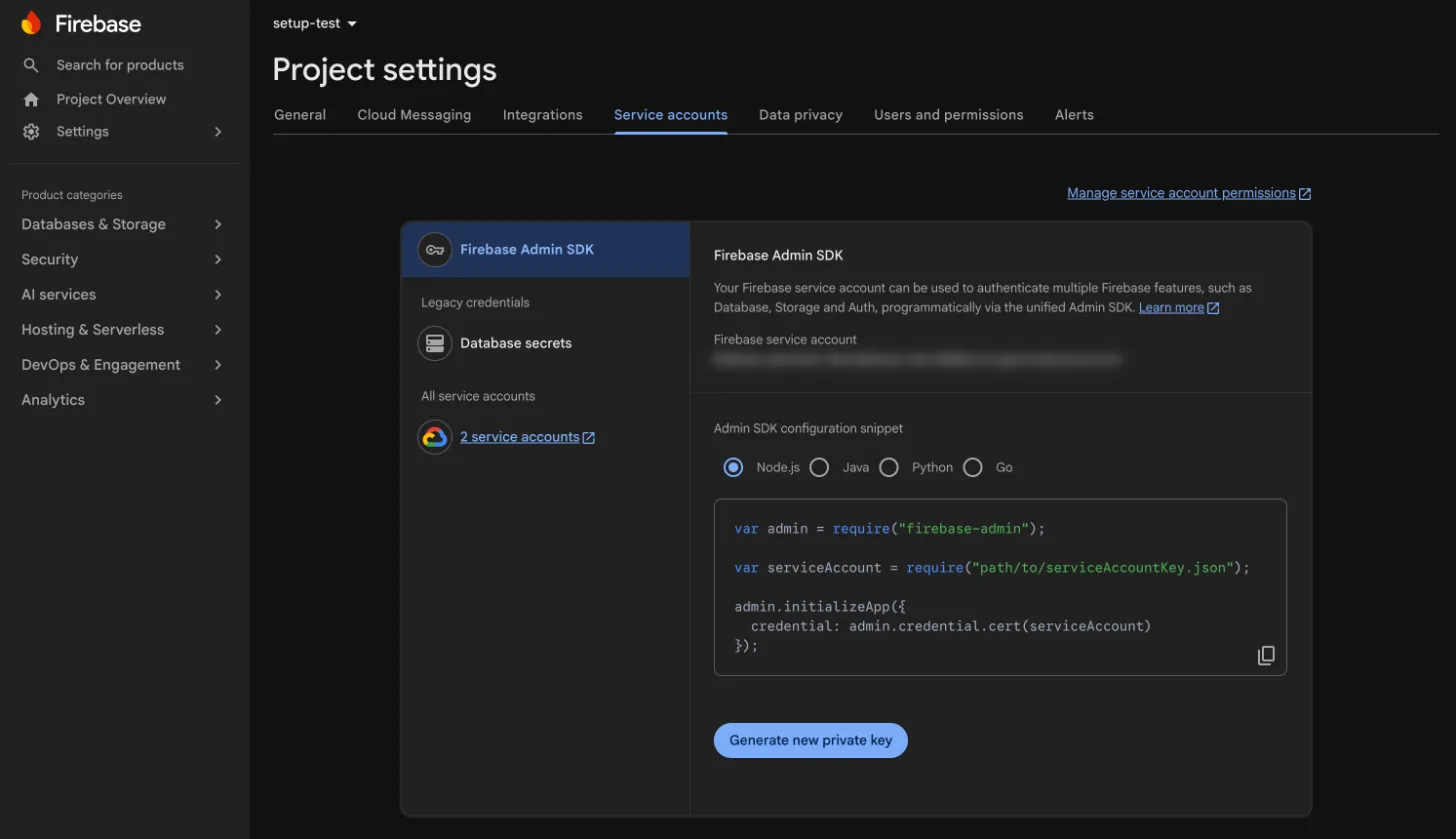Select Database secrets legacy credentials item

[545, 343]
